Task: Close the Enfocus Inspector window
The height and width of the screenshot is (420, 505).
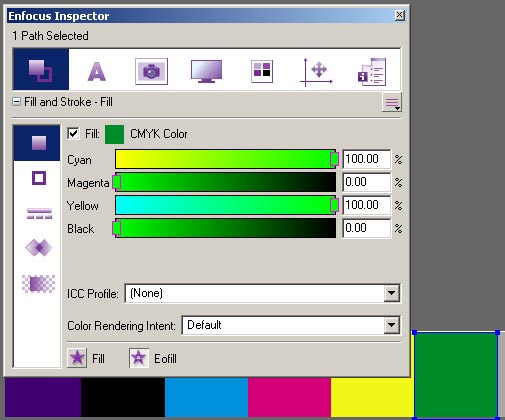Action: coord(399,15)
